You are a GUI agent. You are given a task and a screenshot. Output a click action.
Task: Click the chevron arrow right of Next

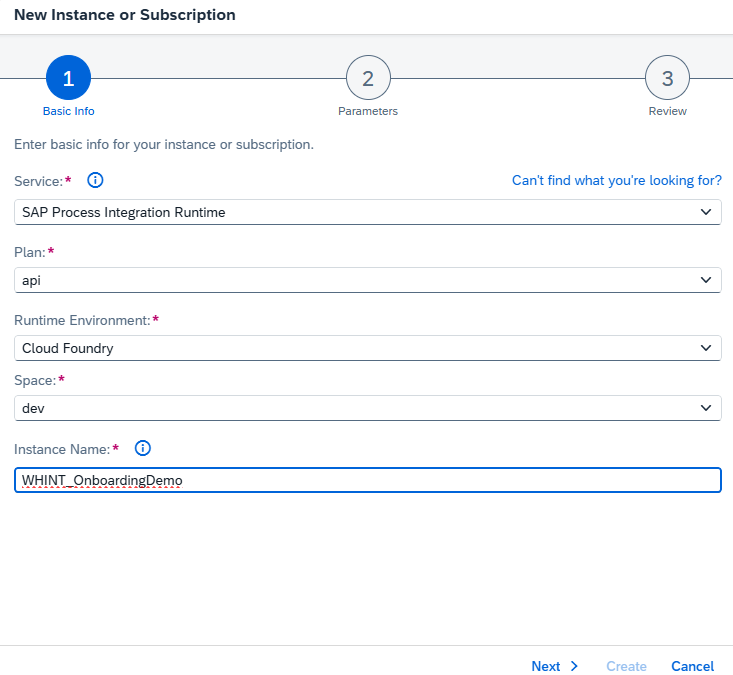point(574,666)
